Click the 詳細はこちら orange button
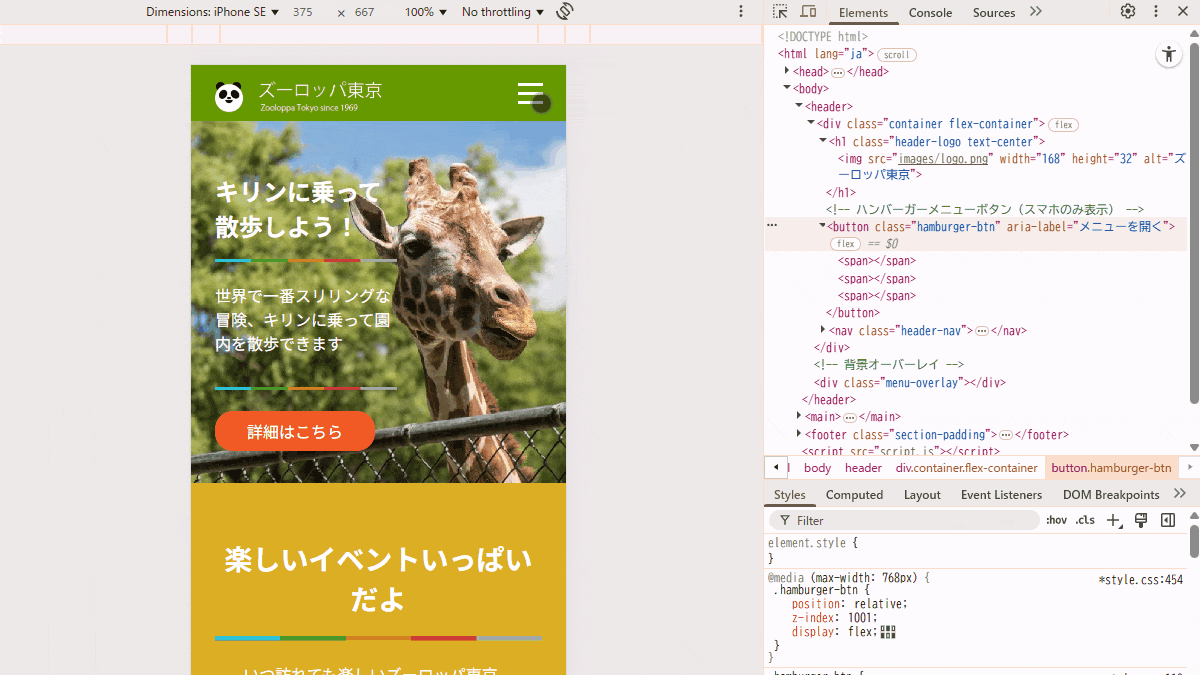The height and width of the screenshot is (675, 1200). pos(295,431)
